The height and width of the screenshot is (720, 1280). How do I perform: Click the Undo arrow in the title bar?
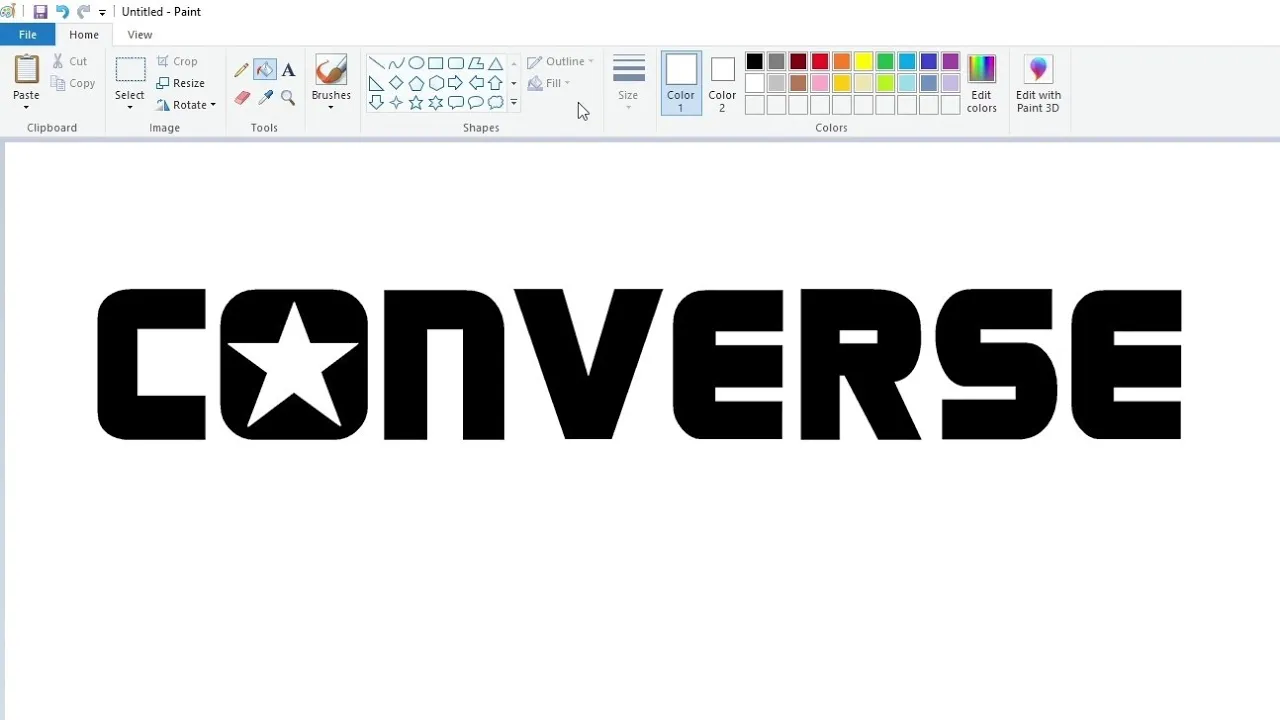point(62,12)
